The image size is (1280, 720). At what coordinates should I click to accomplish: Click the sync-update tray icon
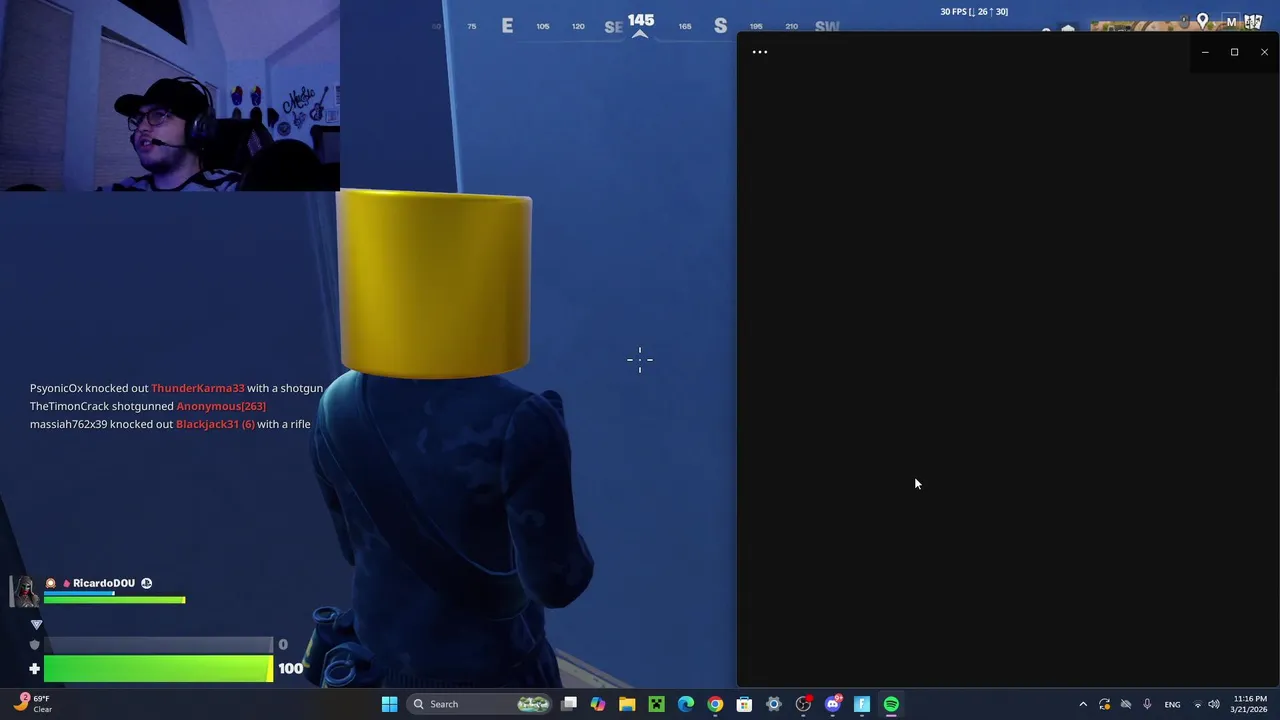point(1104,704)
